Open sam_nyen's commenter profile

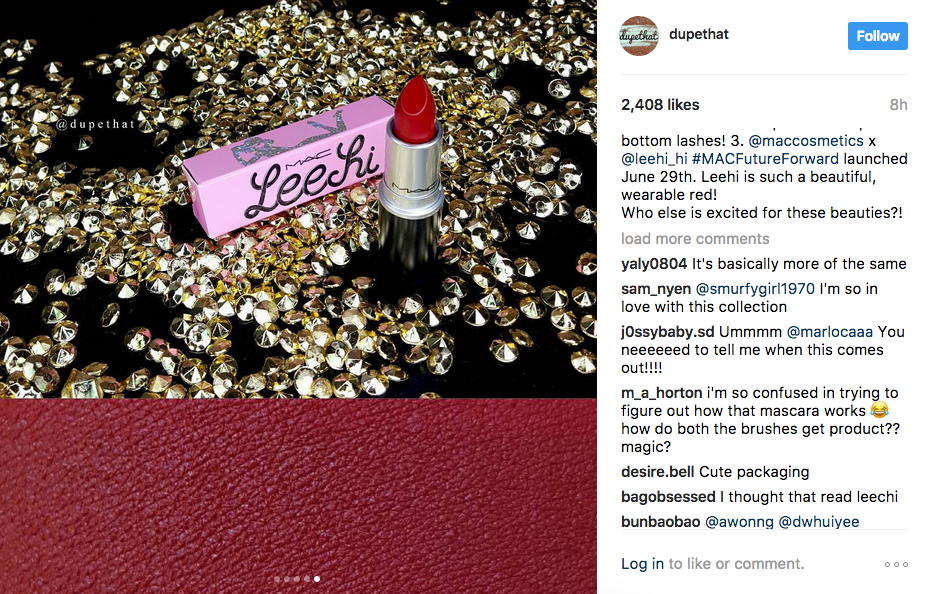click(x=654, y=289)
